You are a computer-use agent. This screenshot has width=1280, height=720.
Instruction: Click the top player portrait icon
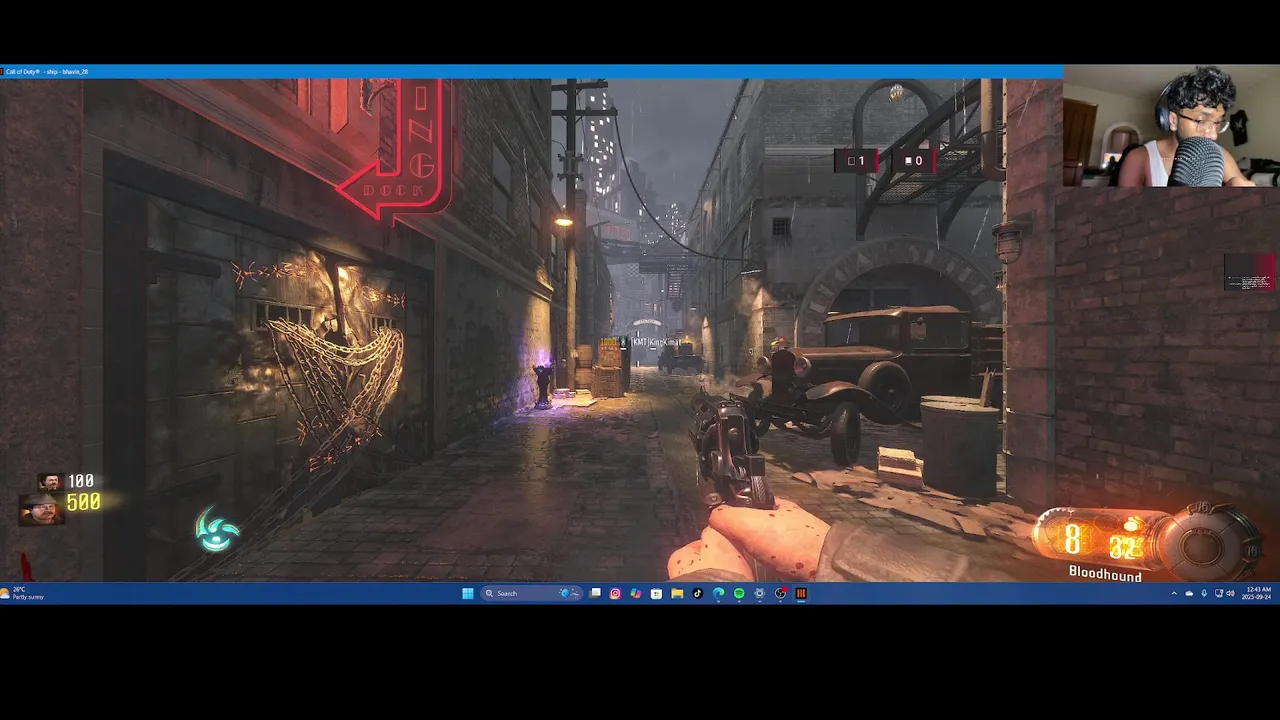click(x=50, y=483)
